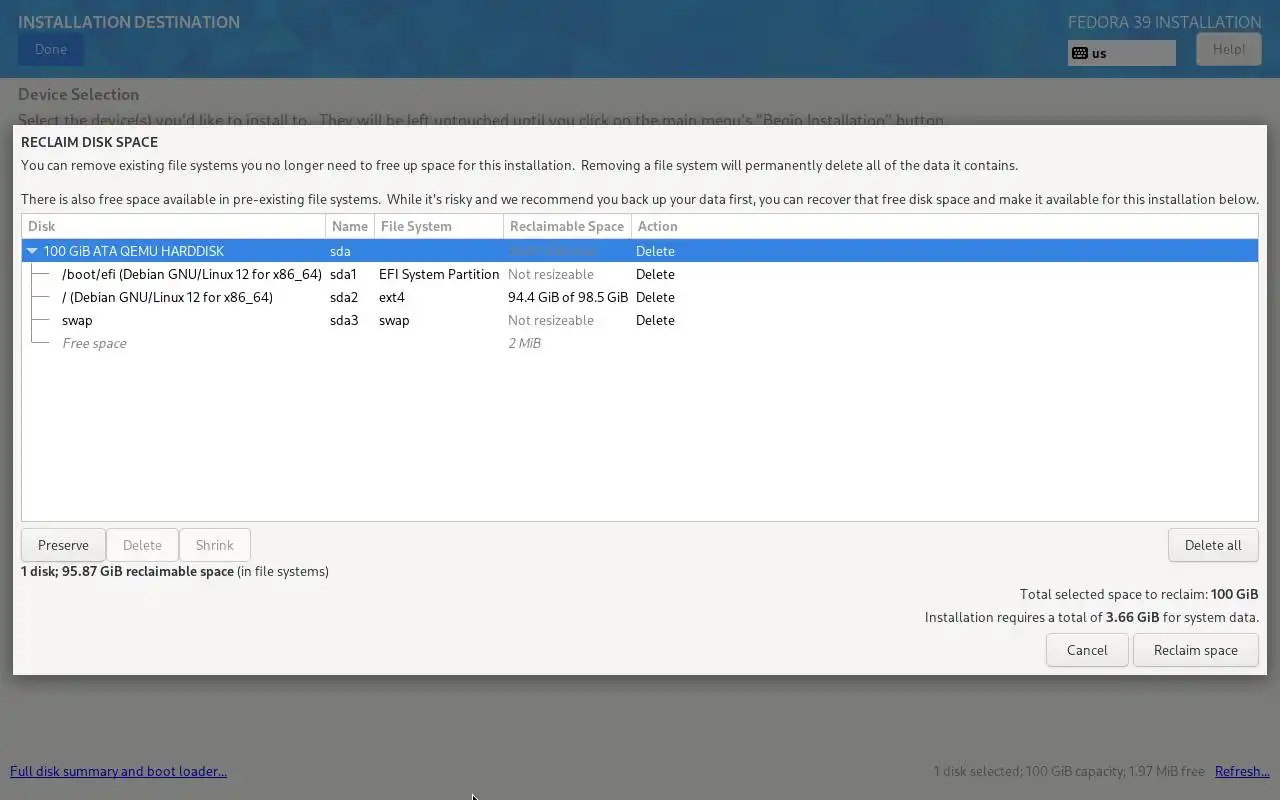Click Not resizeable in the swap row
1280x800 pixels.
point(551,320)
